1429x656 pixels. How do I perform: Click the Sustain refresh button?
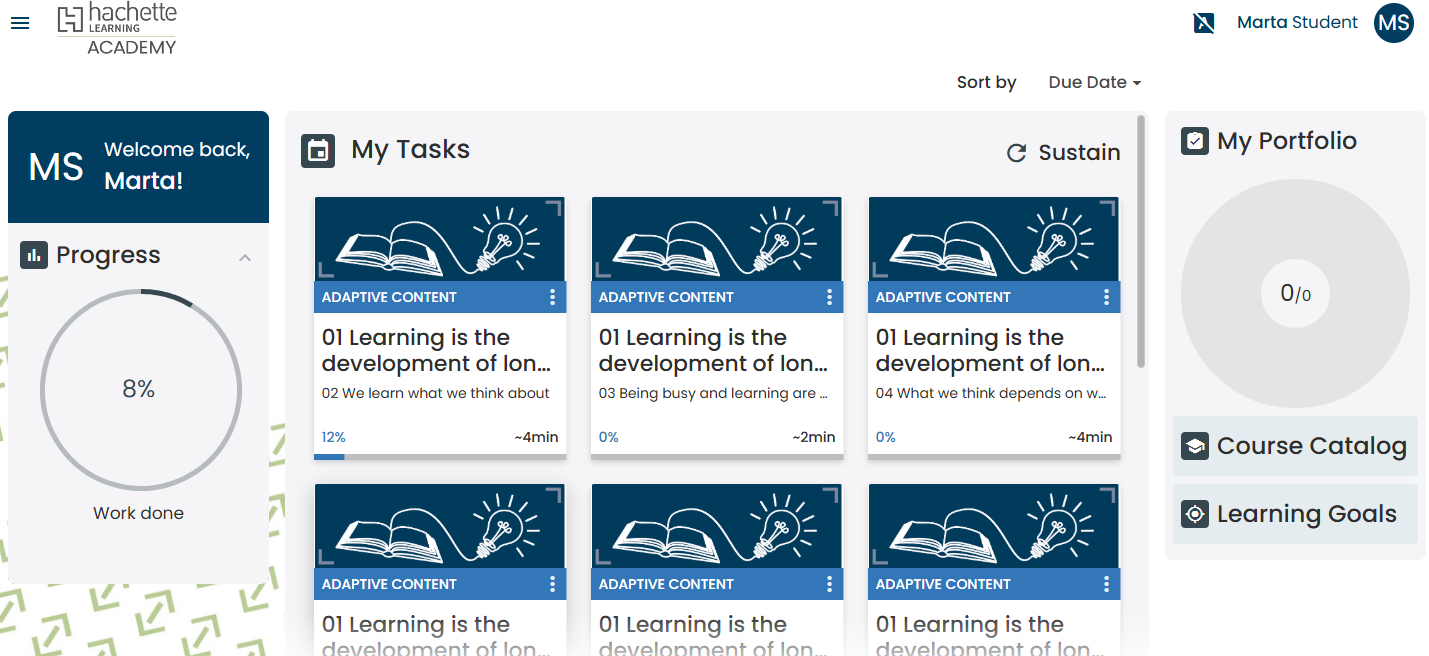point(1063,153)
